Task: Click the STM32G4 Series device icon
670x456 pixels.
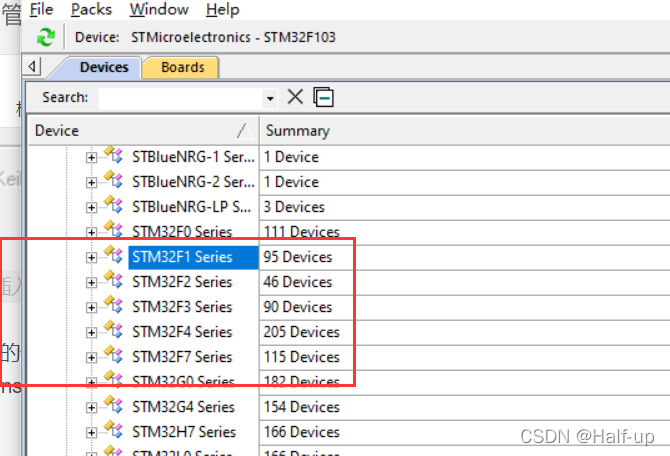Action: 114,405
